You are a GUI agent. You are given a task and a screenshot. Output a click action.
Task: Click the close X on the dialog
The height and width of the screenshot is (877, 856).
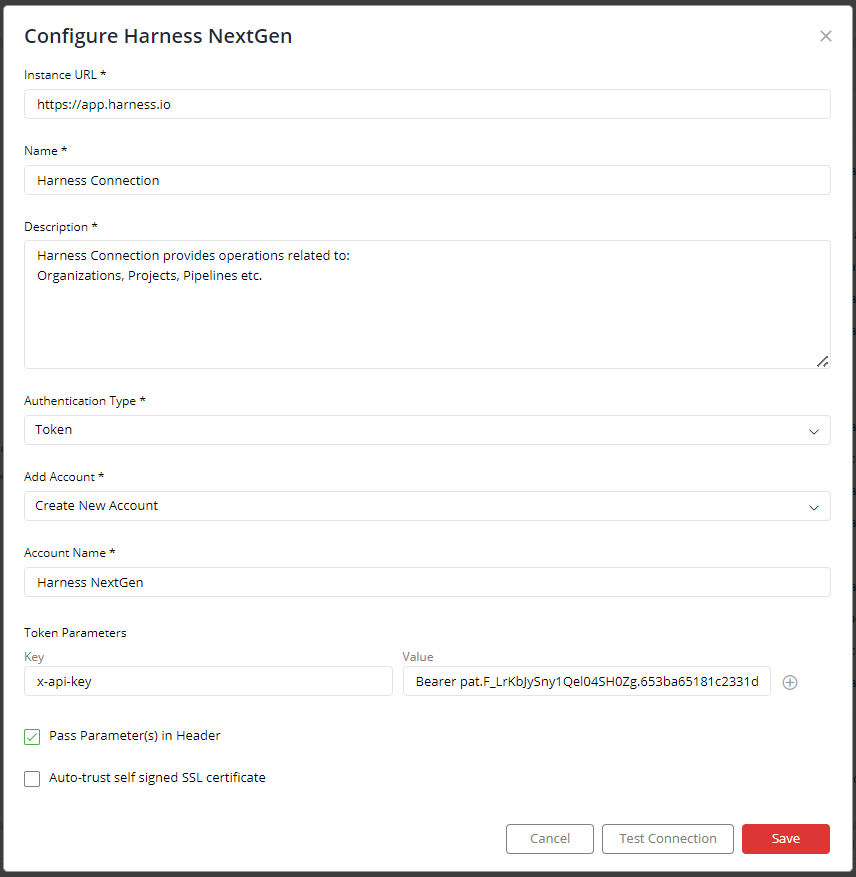point(826,36)
